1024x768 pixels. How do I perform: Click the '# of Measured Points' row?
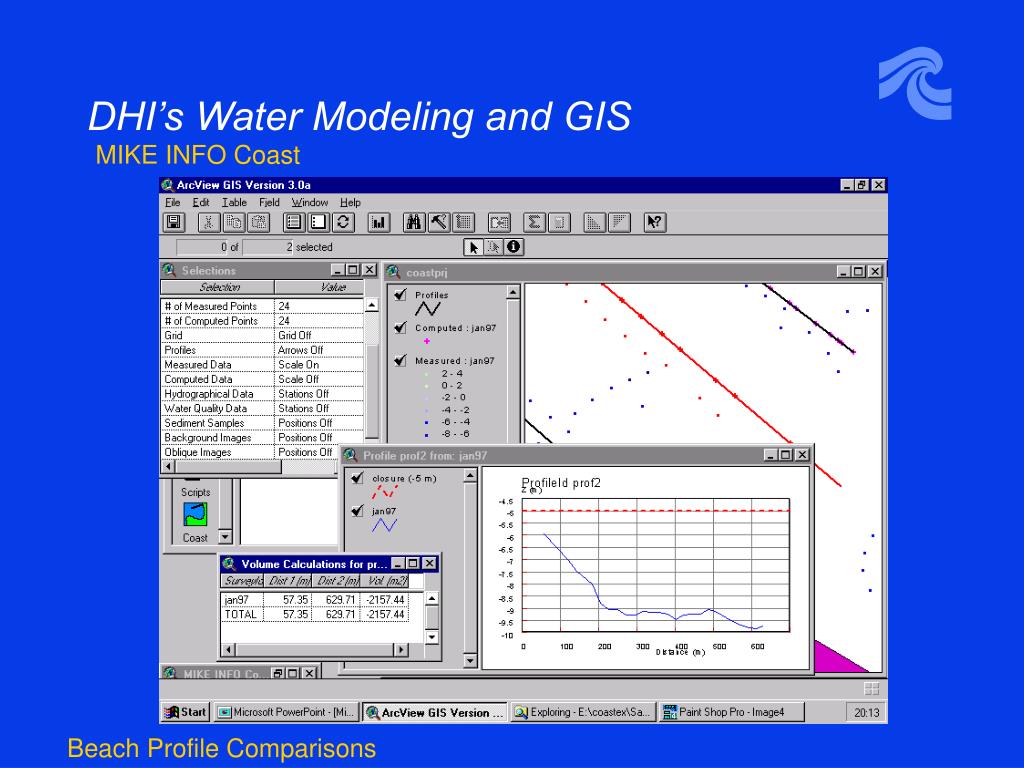click(x=262, y=306)
